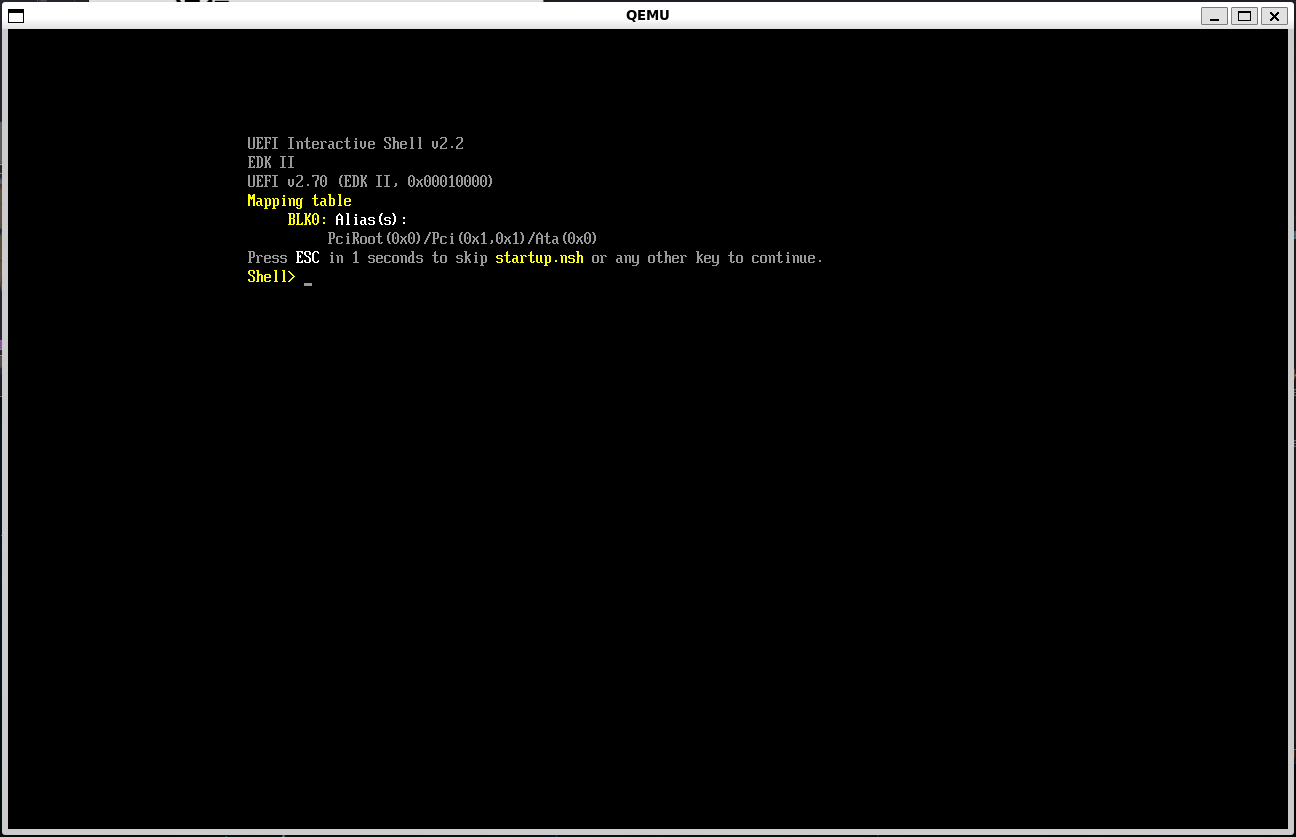Select the BLK0: device label
Viewport: 1296px width, 837px height.
tap(307, 220)
